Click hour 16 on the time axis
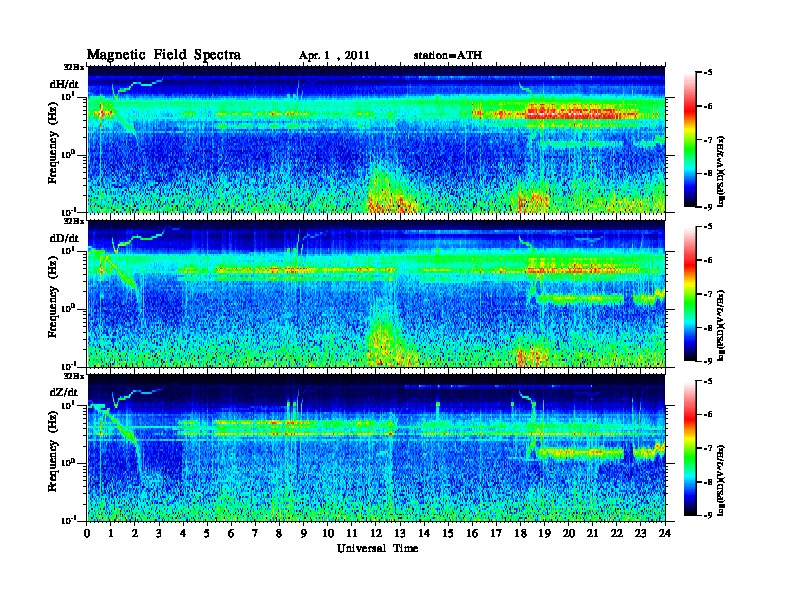This screenshot has width=792, height=612. pyautogui.click(x=472, y=534)
